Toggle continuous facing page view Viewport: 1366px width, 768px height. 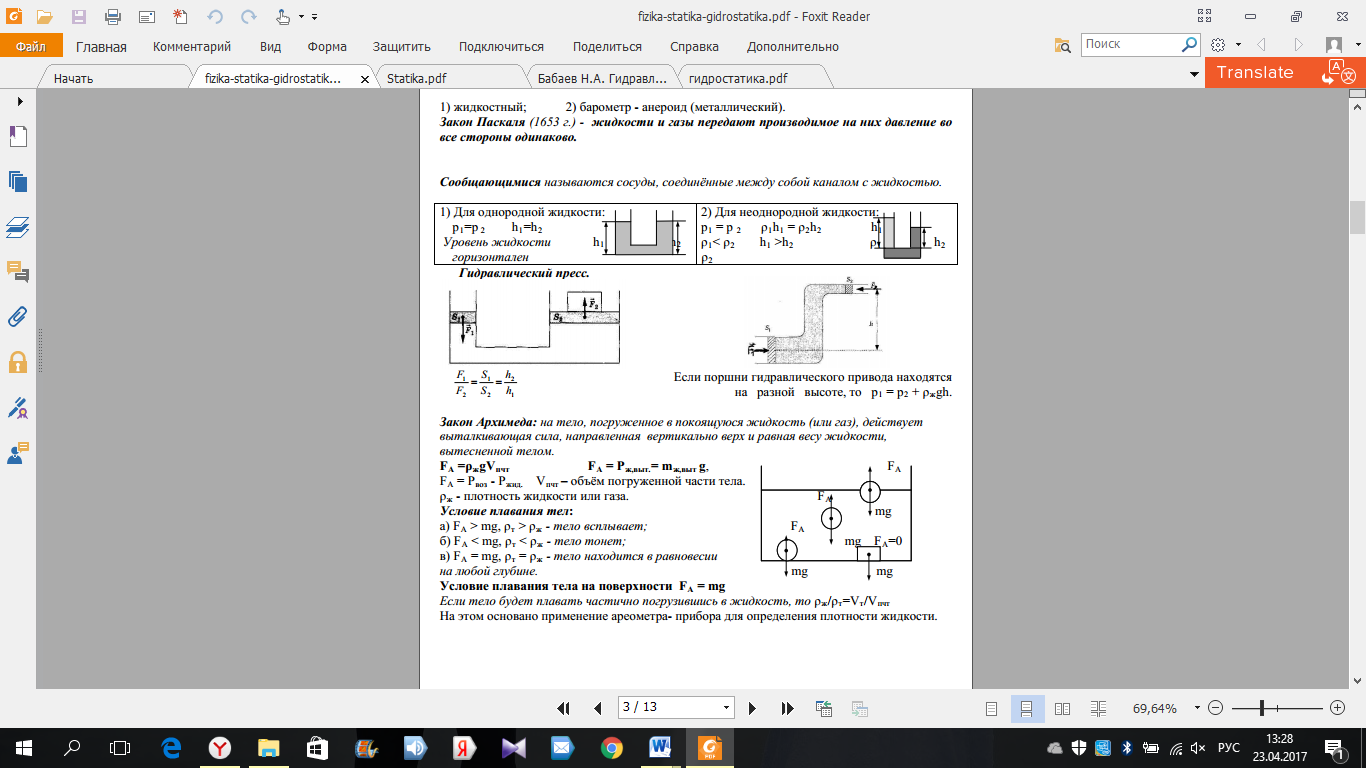click(x=1098, y=708)
